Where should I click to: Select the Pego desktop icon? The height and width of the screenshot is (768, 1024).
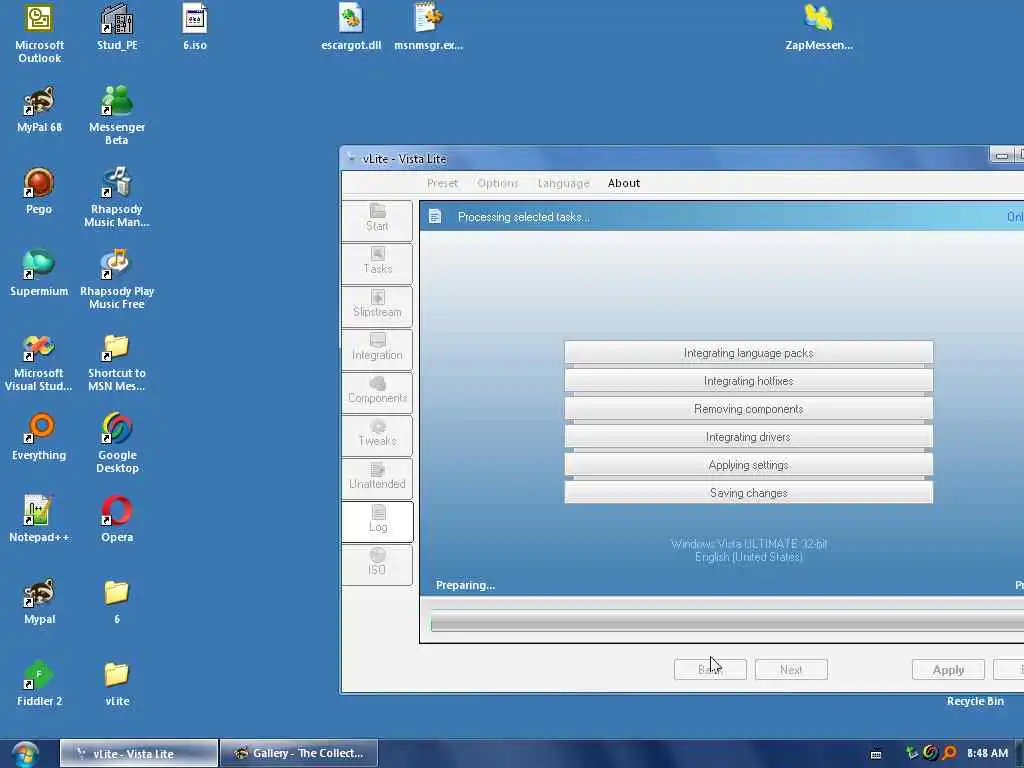(39, 191)
